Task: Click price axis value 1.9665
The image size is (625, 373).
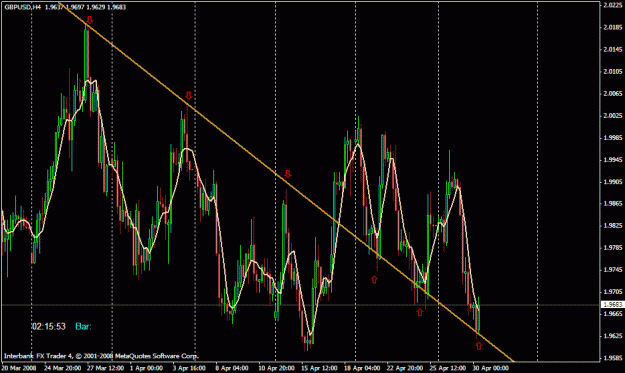Action: pyautogui.click(x=613, y=314)
